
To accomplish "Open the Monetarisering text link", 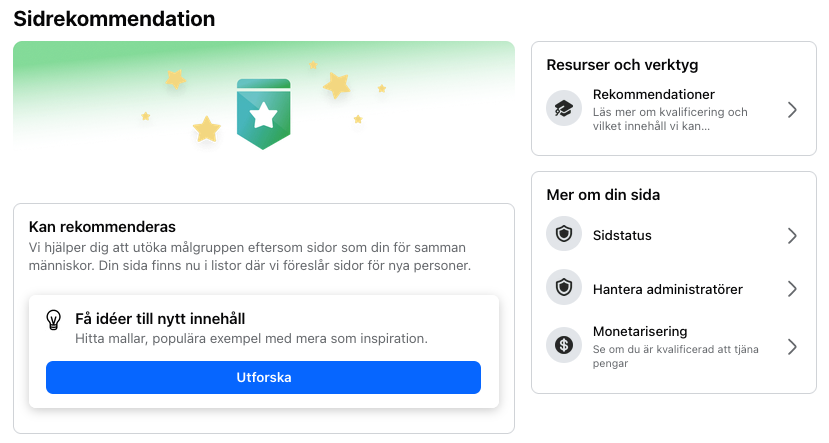I will [640, 331].
